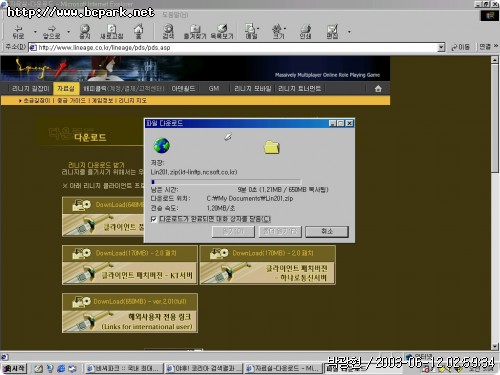Click download icon on 648MB client card
Image resolution: width=500 pixels, height=375 pixels.
click(x=81, y=205)
